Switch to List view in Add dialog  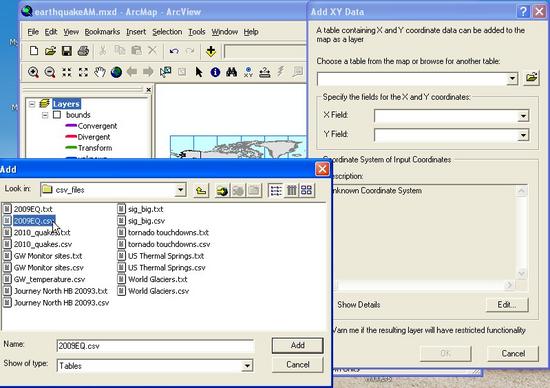[x=276, y=190]
